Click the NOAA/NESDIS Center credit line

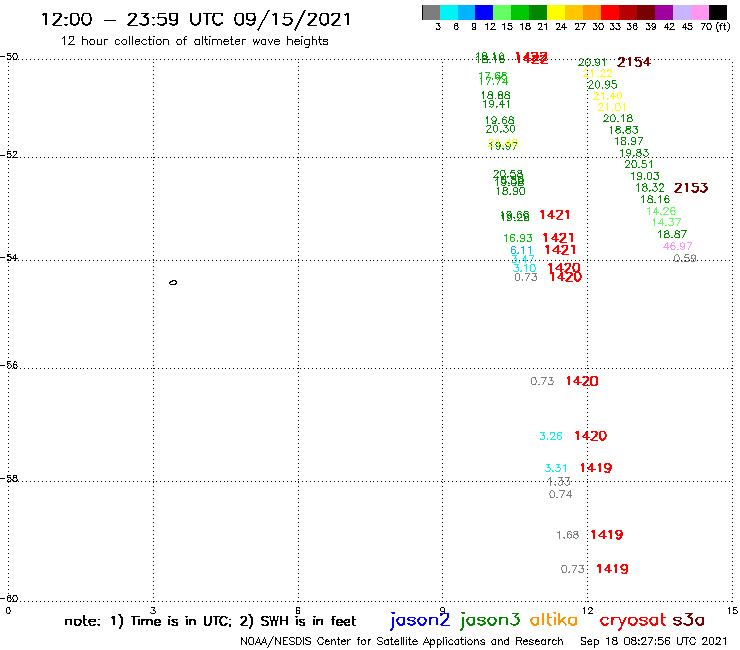point(402,641)
